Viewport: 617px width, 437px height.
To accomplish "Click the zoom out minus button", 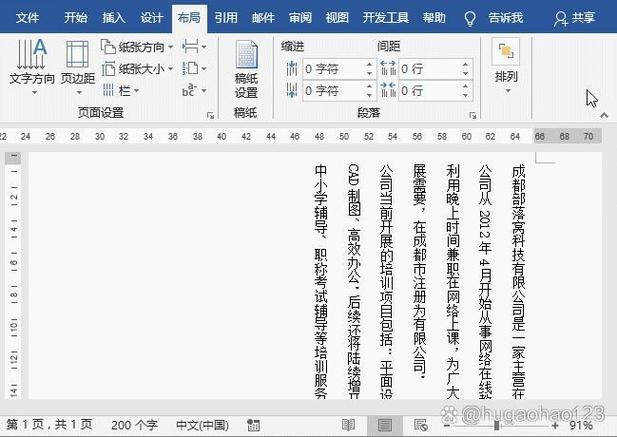I will point(446,426).
